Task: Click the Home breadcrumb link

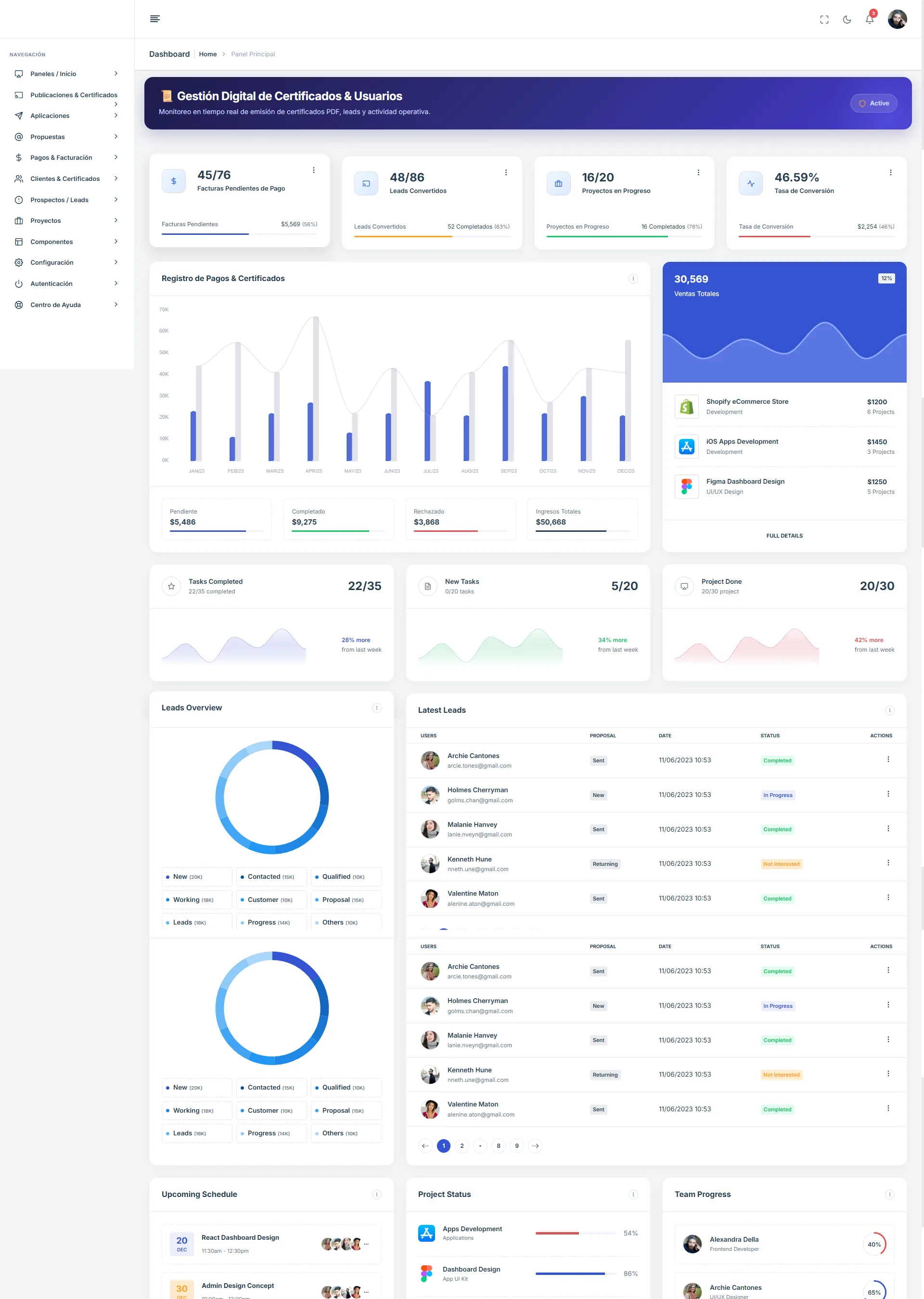Action: point(208,54)
